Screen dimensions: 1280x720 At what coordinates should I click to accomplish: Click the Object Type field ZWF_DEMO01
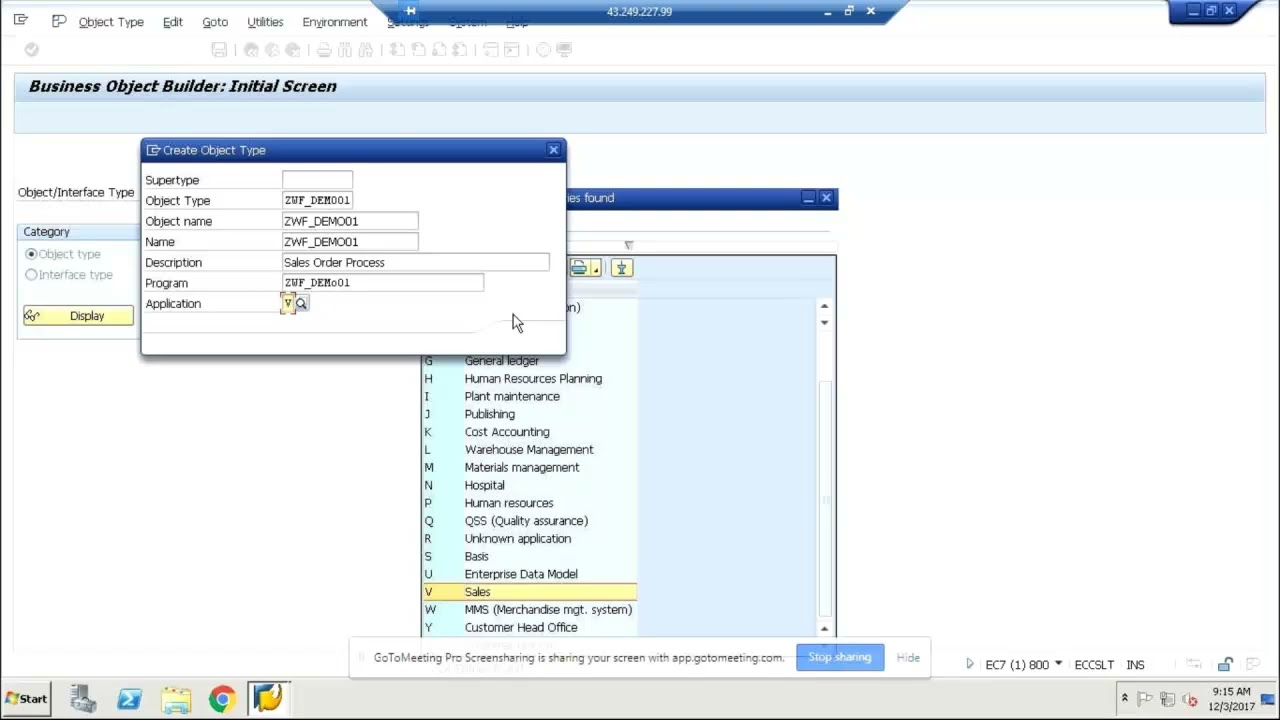(x=317, y=200)
